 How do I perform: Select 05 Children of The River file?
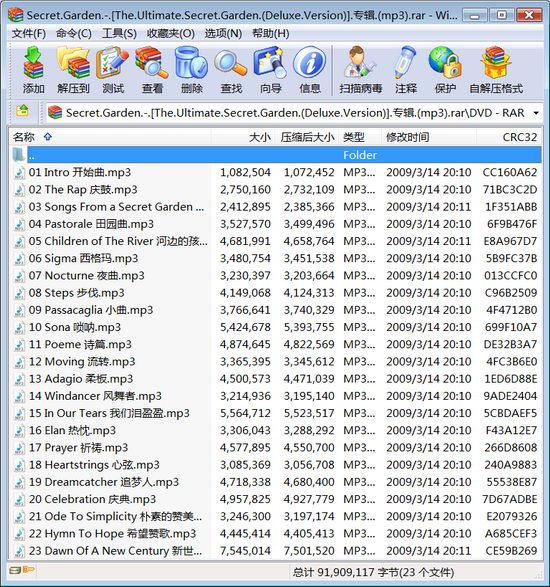tap(276, 241)
